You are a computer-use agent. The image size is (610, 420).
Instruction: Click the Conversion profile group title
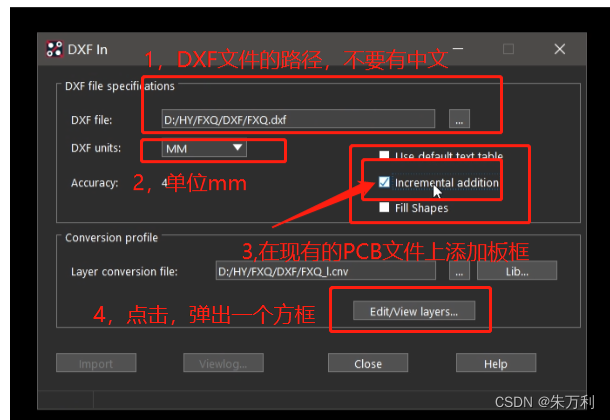[x=111, y=238]
